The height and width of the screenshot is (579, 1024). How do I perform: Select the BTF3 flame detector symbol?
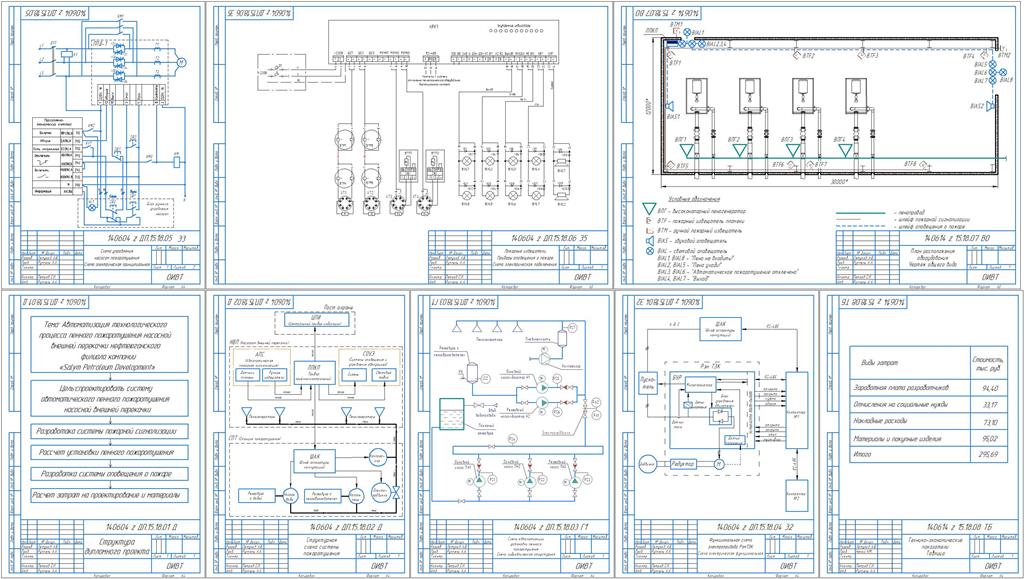click(x=863, y=56)
